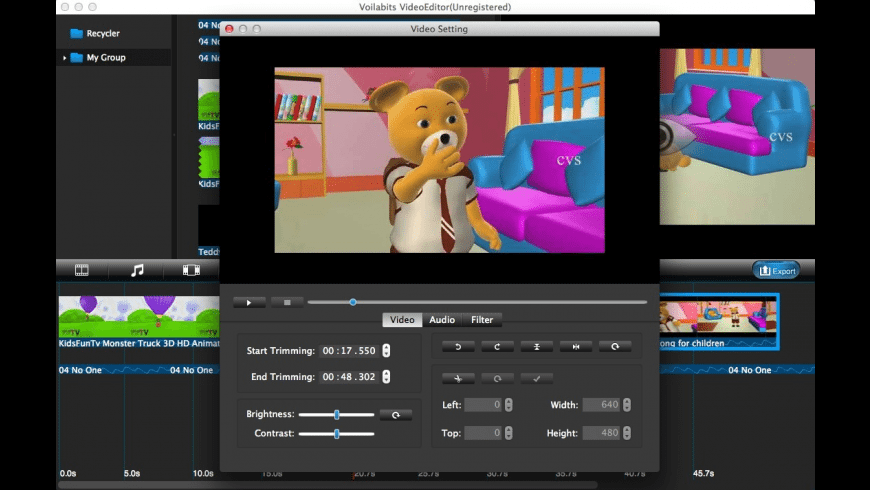The height and width of the screenshot is (490, 870).
Task: Click the Top crop value field
Action: [x=483, y=433]
